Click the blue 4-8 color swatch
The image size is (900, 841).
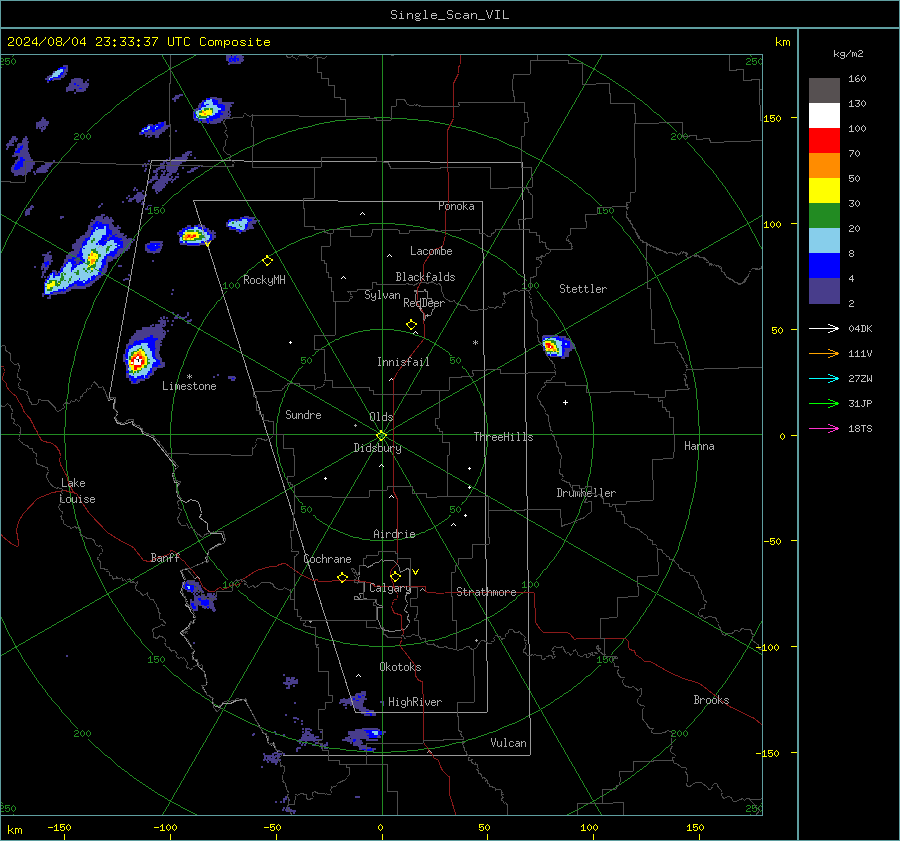pos(824,266)
